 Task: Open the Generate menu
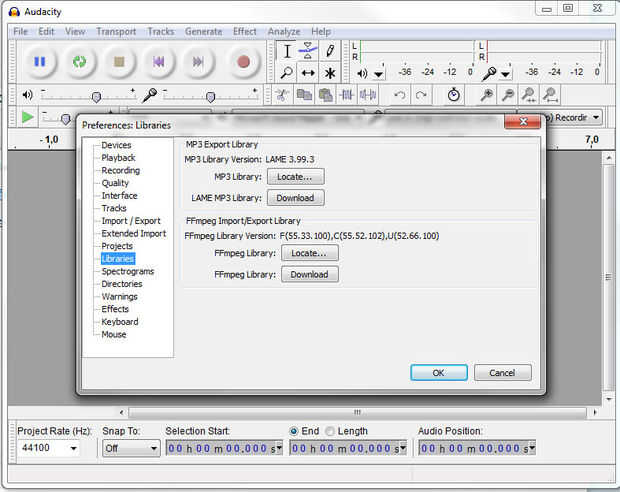pos(204,32)
